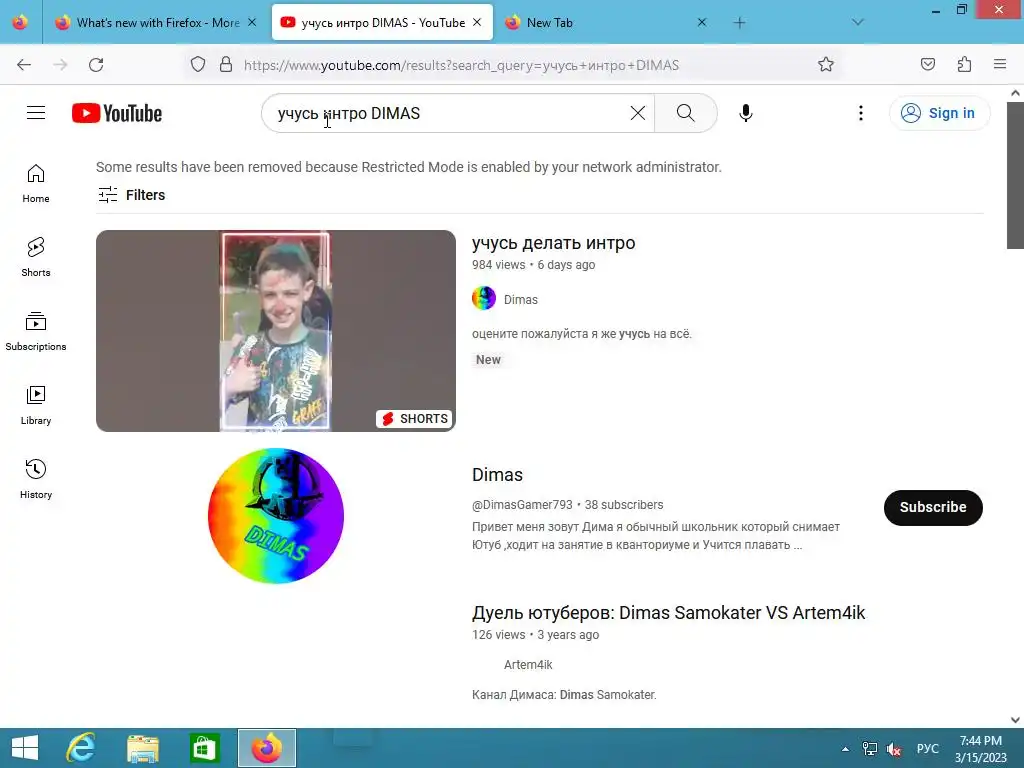Expand search Filters
This screenshot has width=1024, height=768.
(x=131, y=195)
